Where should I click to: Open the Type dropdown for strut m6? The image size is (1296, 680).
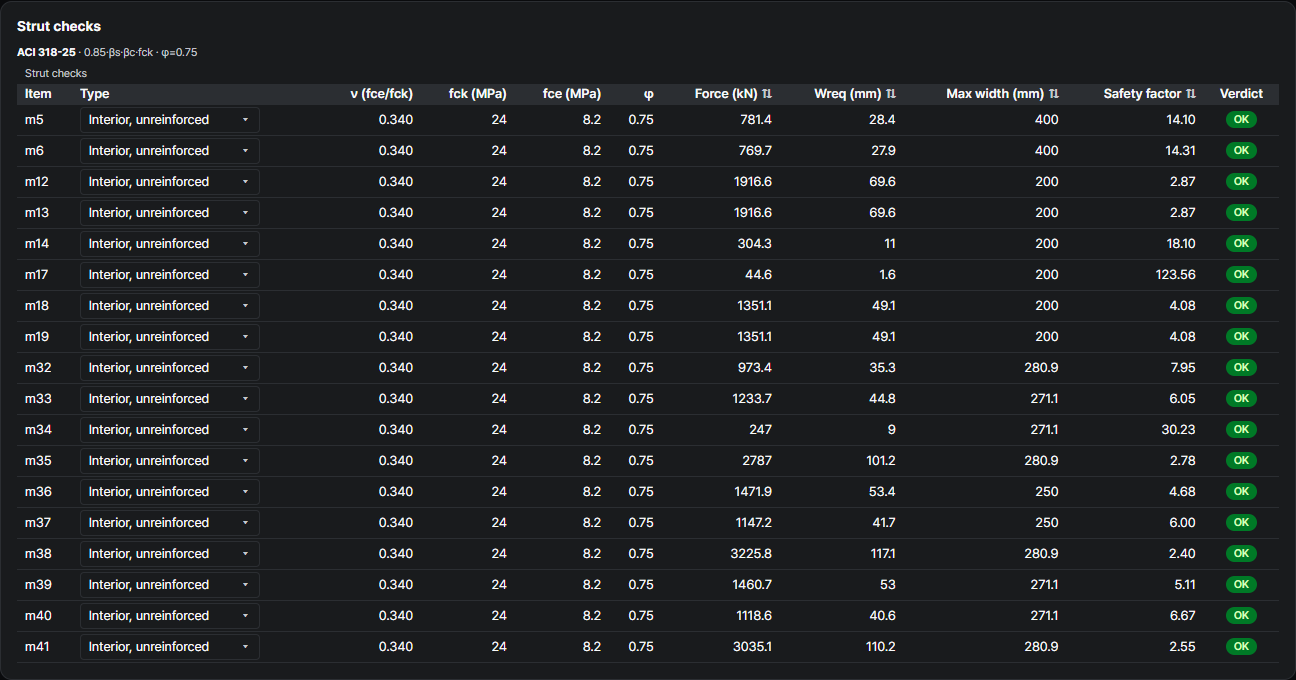(170, 151)
